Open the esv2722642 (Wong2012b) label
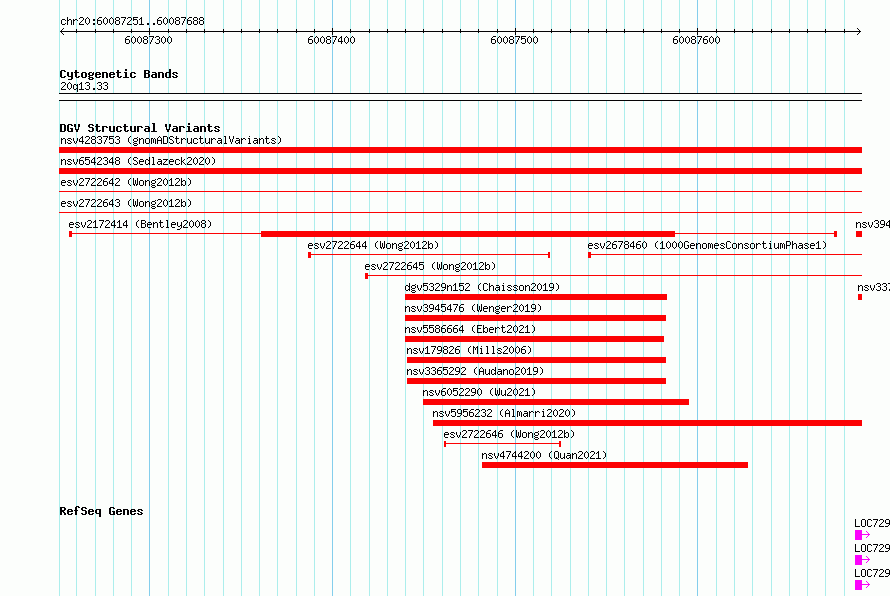890x596 pixels. 126,182
